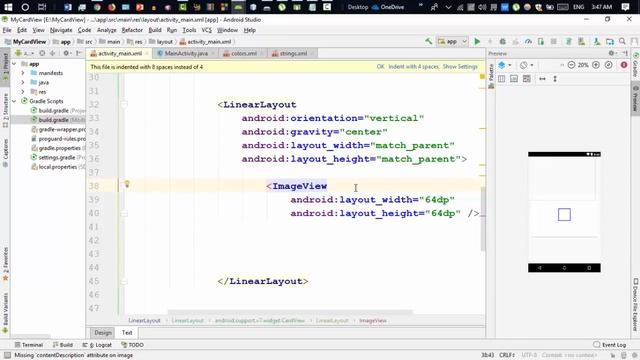This screenshot has height=360, width=640.
Task: Click Indent with 4 spaces link
Action: (413, 67)
